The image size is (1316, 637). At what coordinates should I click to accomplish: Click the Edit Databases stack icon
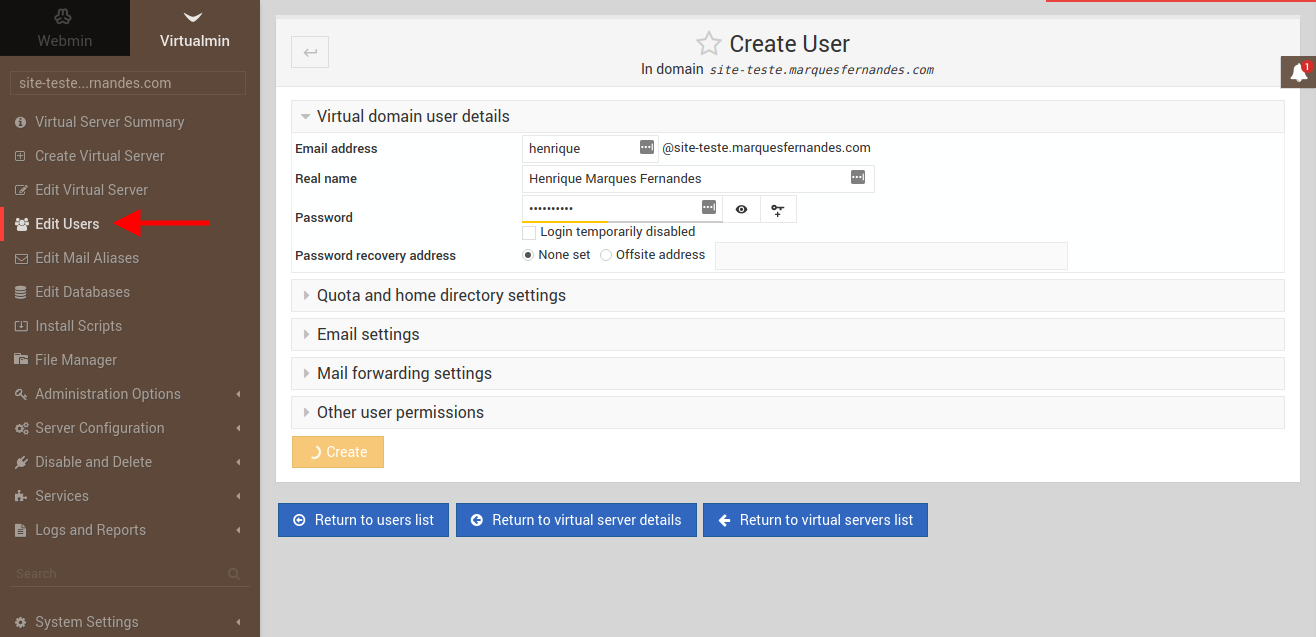pyautogui.click(x=20, y=292)
